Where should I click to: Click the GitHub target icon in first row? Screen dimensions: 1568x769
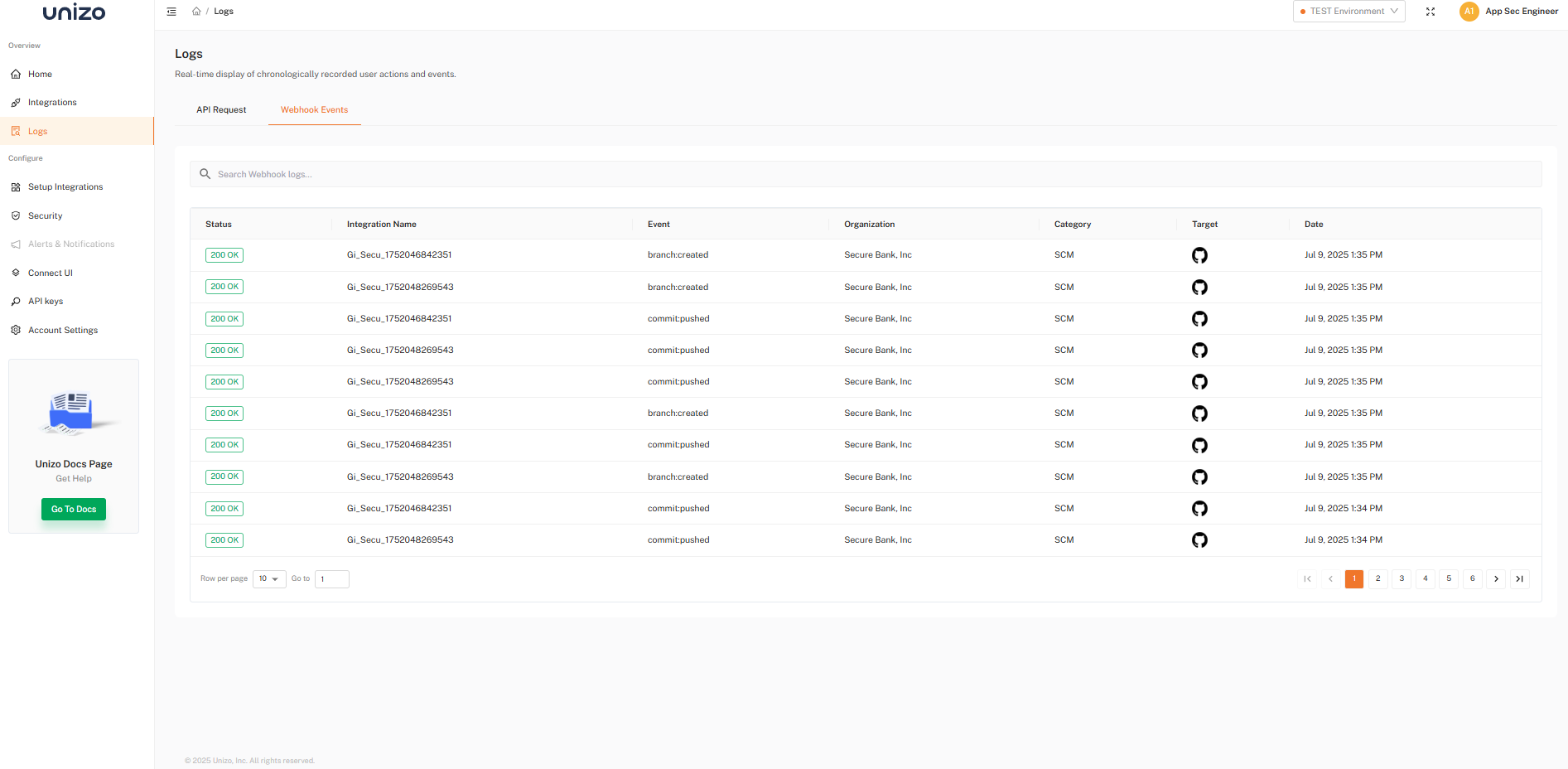(1199, 255)
